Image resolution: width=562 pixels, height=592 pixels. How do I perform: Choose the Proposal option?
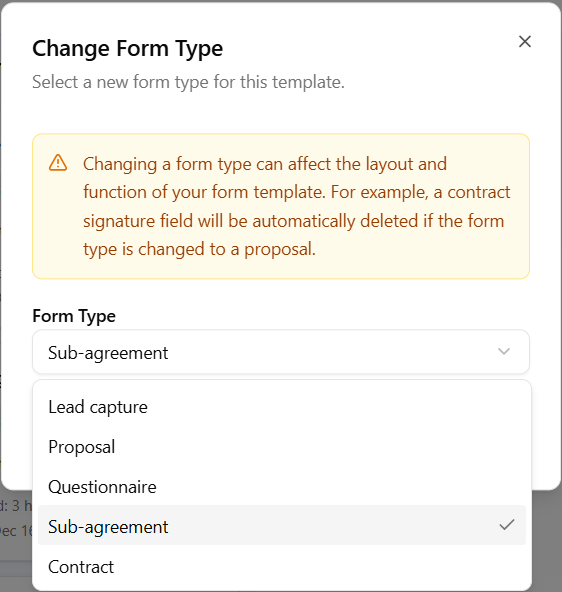(x=282, y=447)
